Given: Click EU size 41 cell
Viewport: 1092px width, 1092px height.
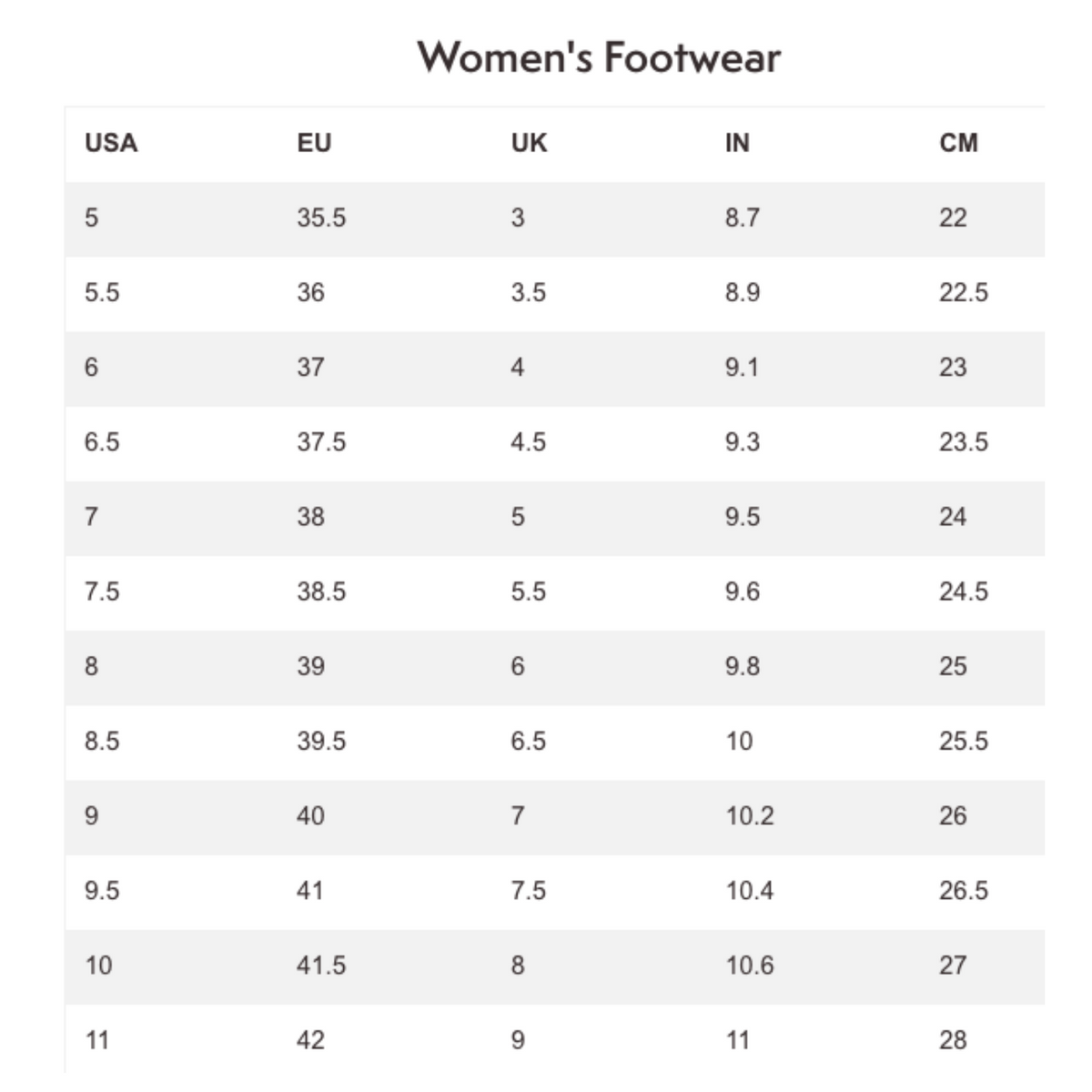Looking at the screenshot, I should tap(309, 890).
